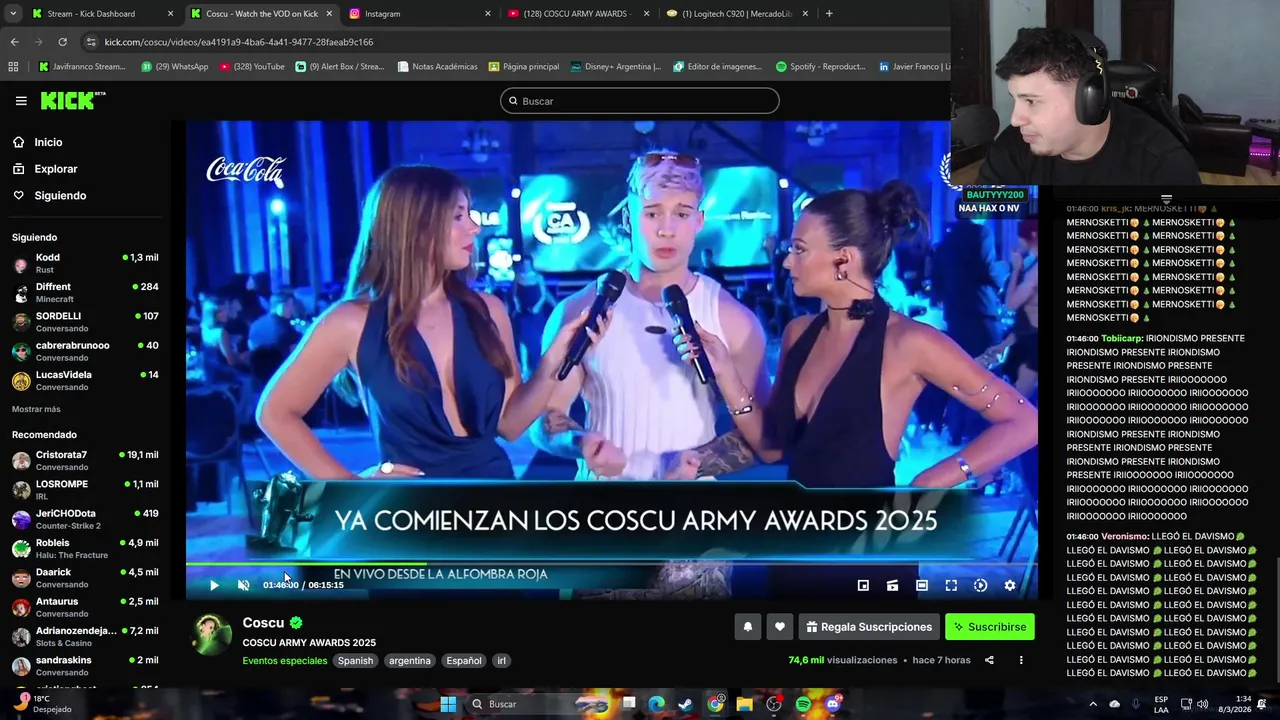Enter fullscreen on the video player
This screenshot has width=1280, height=720.
click(951, 586)
